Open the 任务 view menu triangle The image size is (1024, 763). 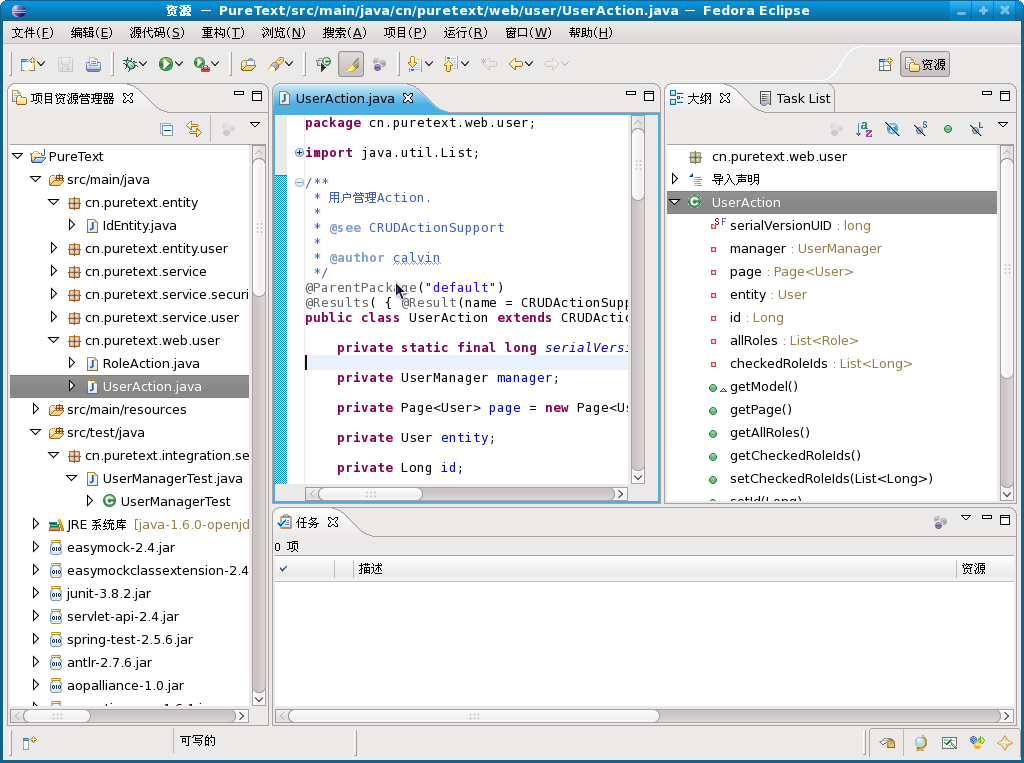[x=966, y=518]
